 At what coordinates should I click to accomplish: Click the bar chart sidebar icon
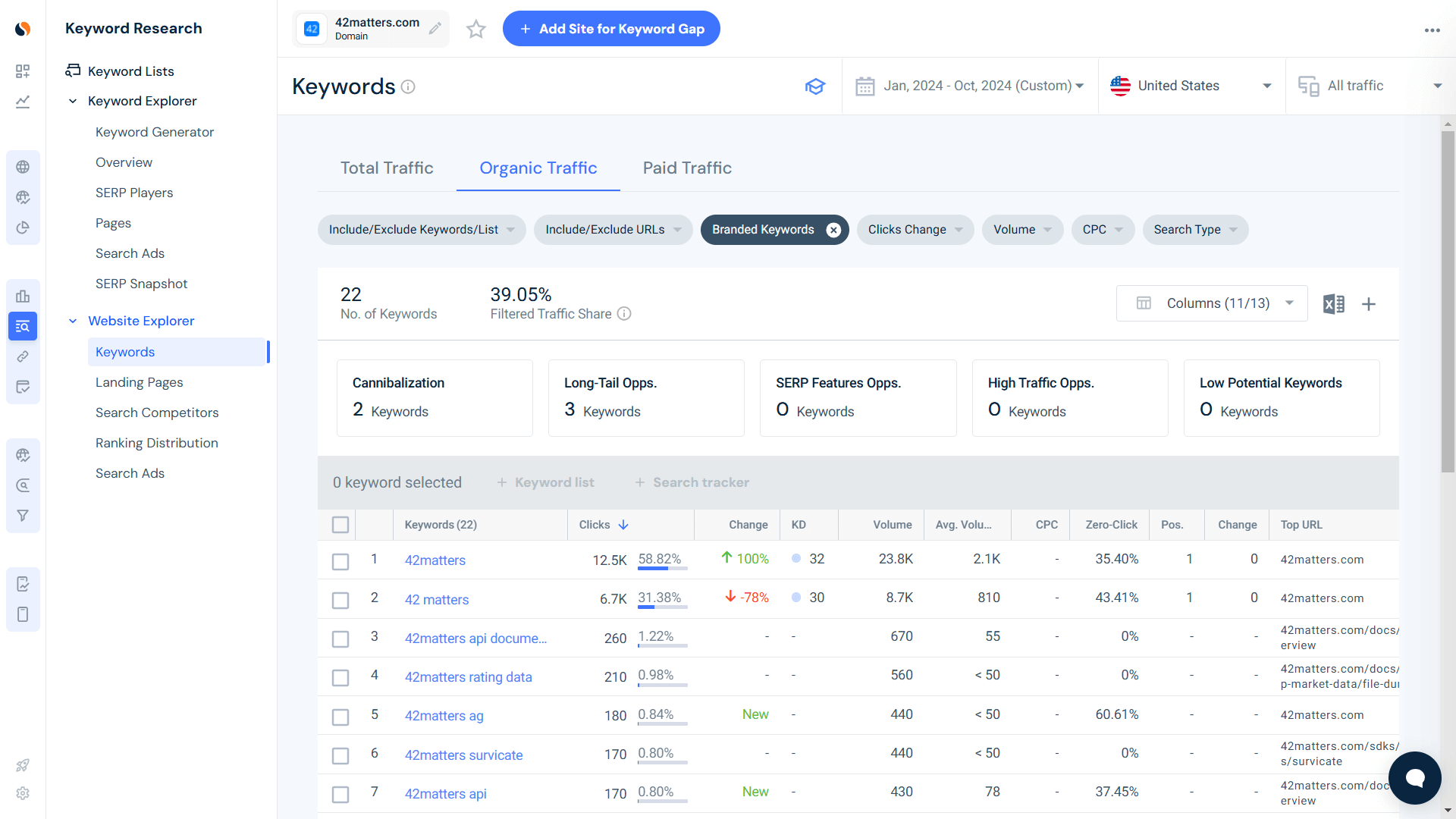pyautogui.click(x=23, y=296)
